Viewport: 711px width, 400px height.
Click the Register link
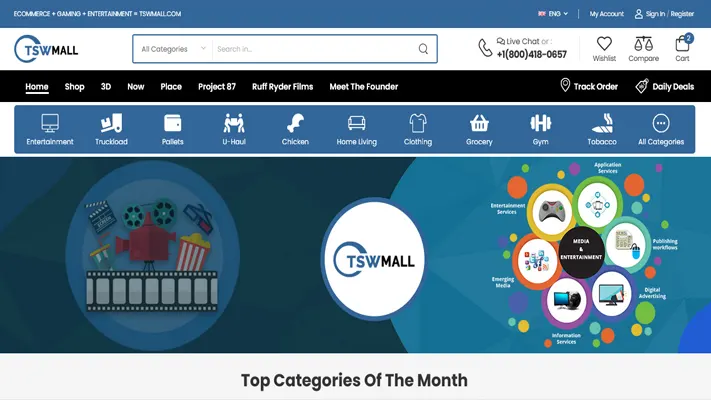tap(682, 14)
